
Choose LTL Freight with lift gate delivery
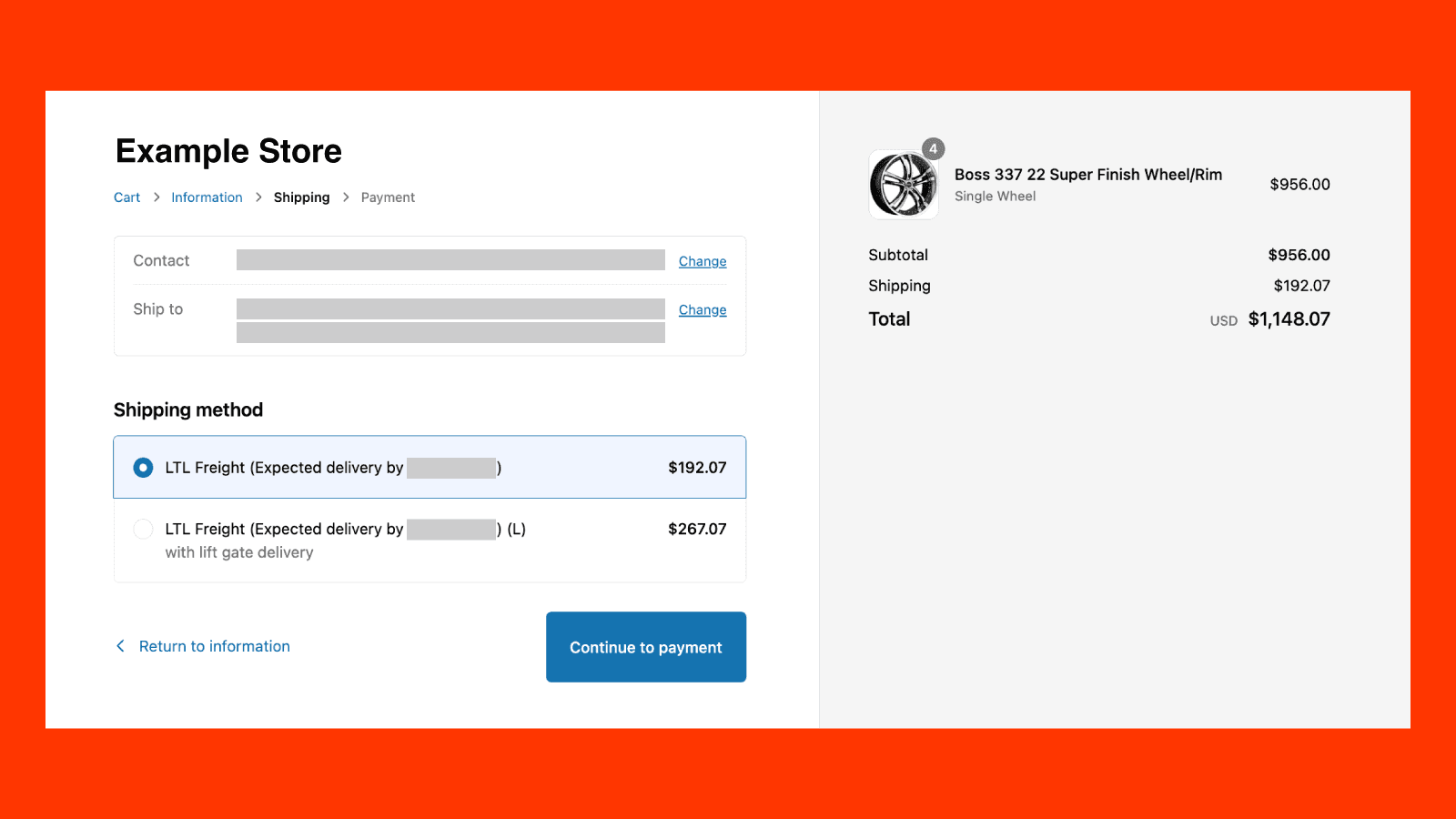143,529
